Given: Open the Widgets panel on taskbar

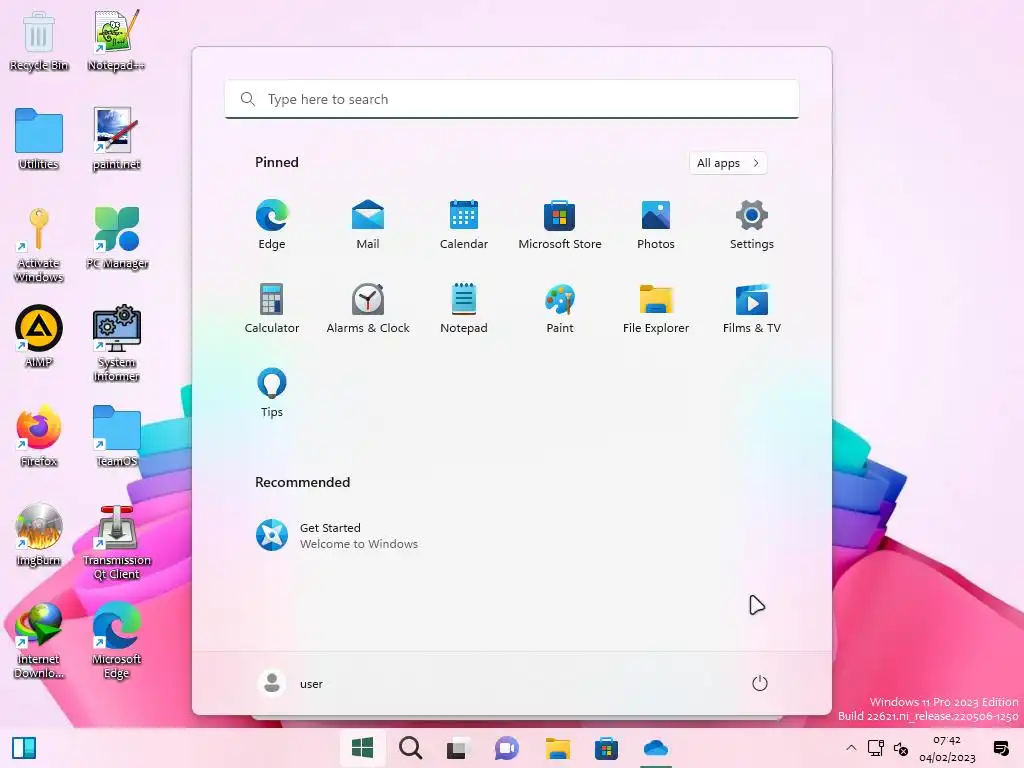Looking at the screenshot, I should 24,748.
